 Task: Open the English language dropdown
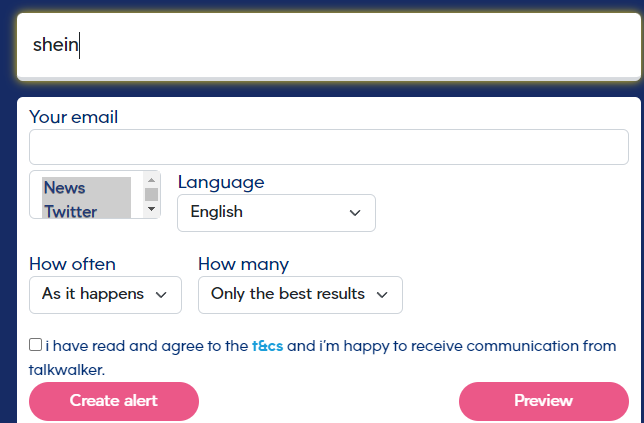coord(276,213)
